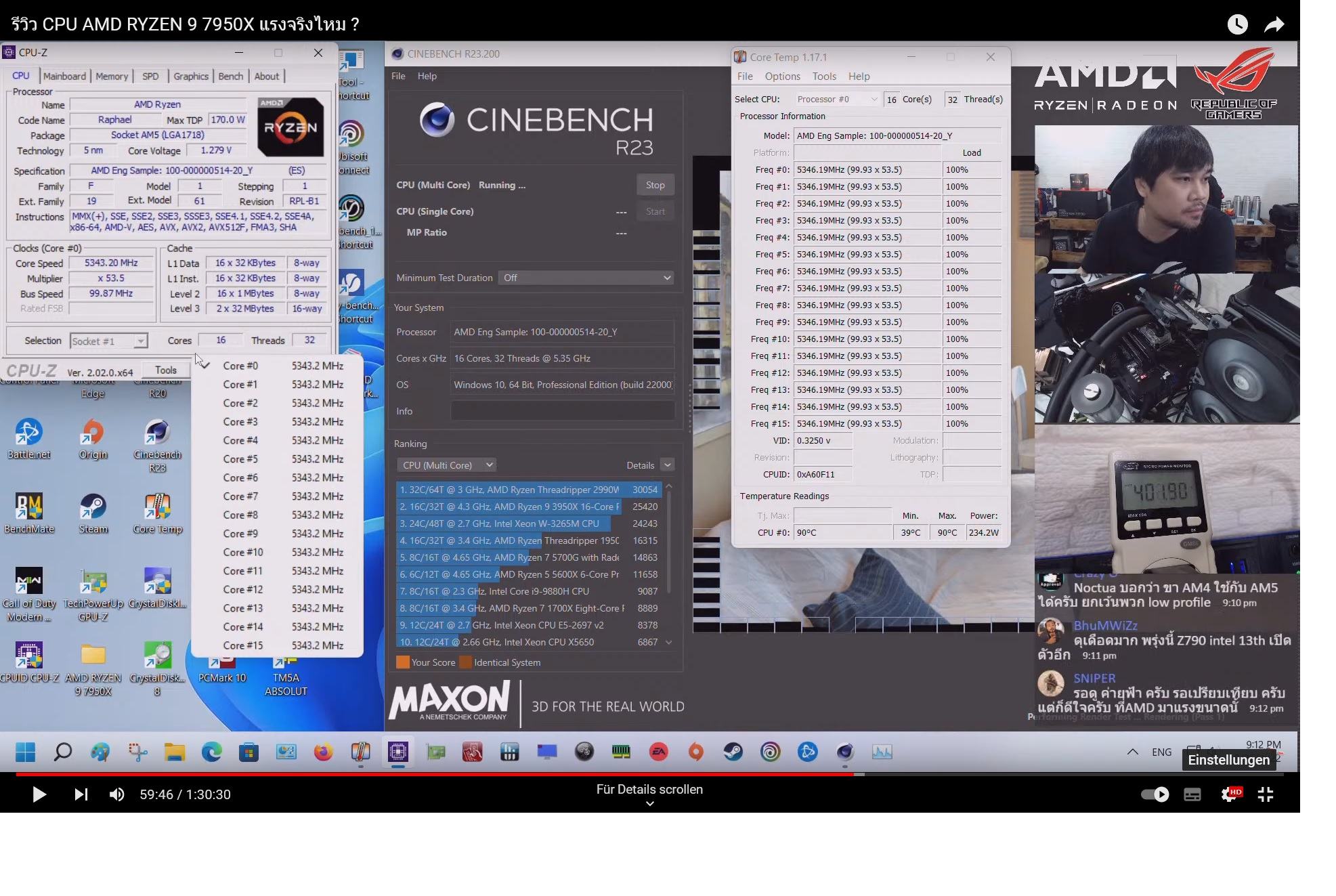Click the ENG language indicator
The height and width of the screenshot is (896, 1336).
coord(1161,752)
